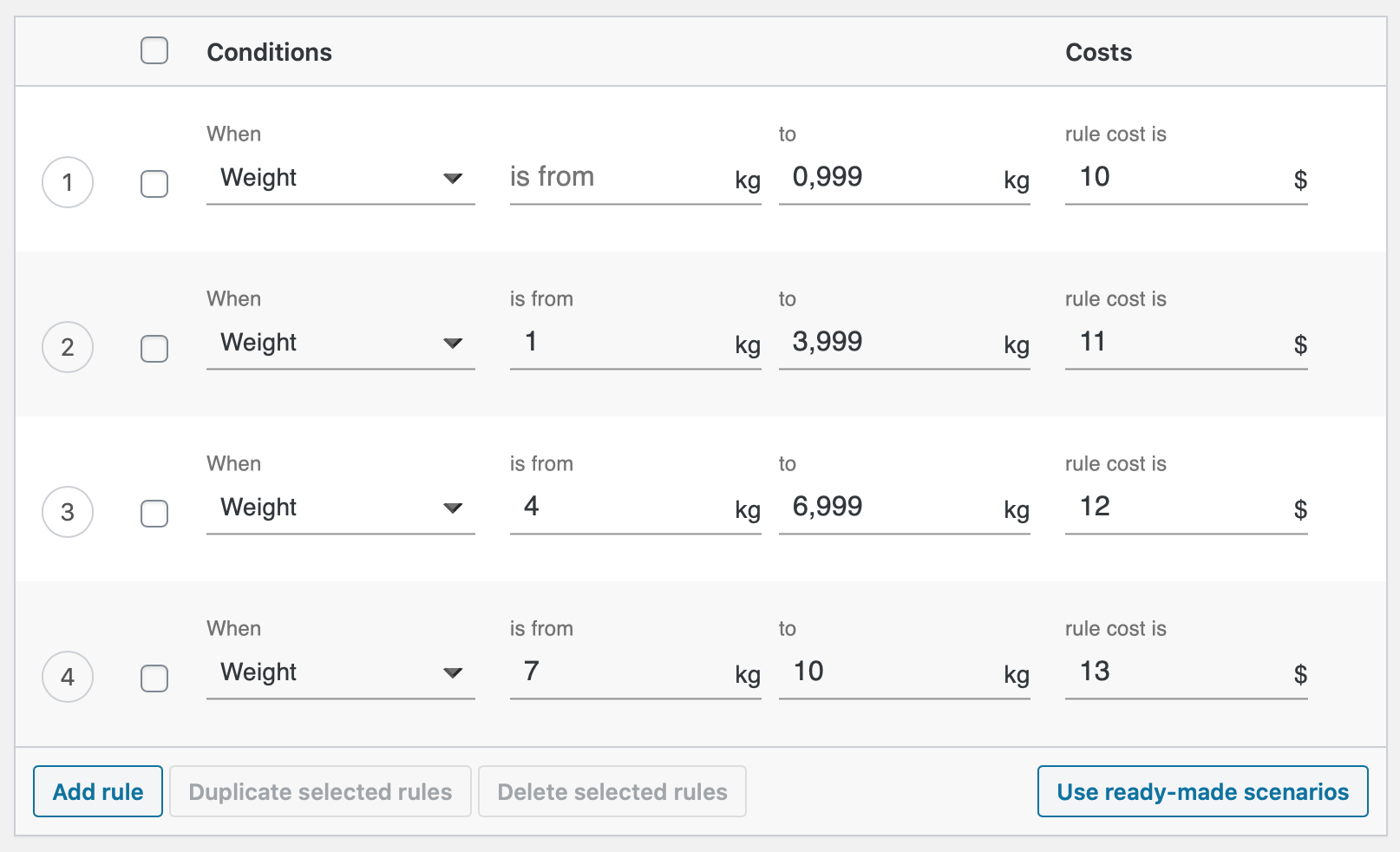Check the checkbox for rule 1
Screen dimensions: 1400x852
point(154,183)
